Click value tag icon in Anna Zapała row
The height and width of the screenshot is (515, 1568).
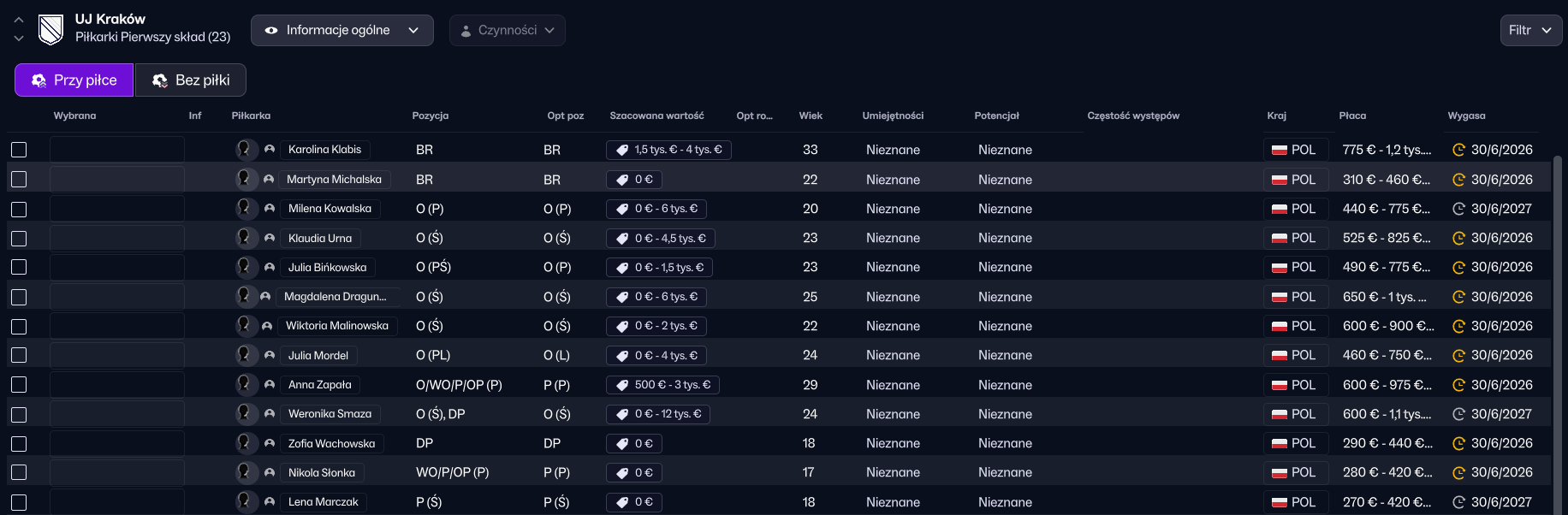[622, 385]
